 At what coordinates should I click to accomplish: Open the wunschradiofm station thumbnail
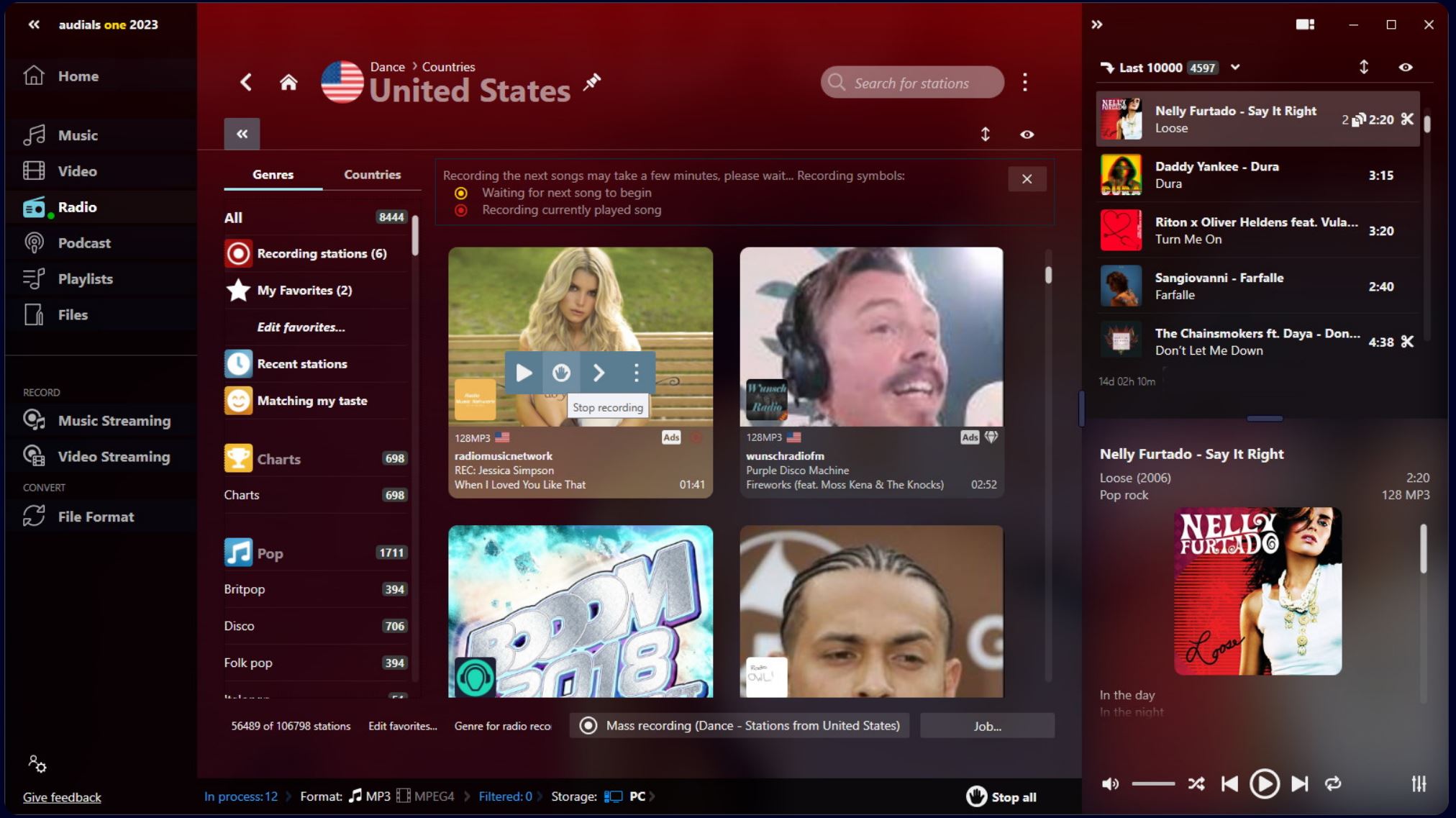click(x=871, y=336)
